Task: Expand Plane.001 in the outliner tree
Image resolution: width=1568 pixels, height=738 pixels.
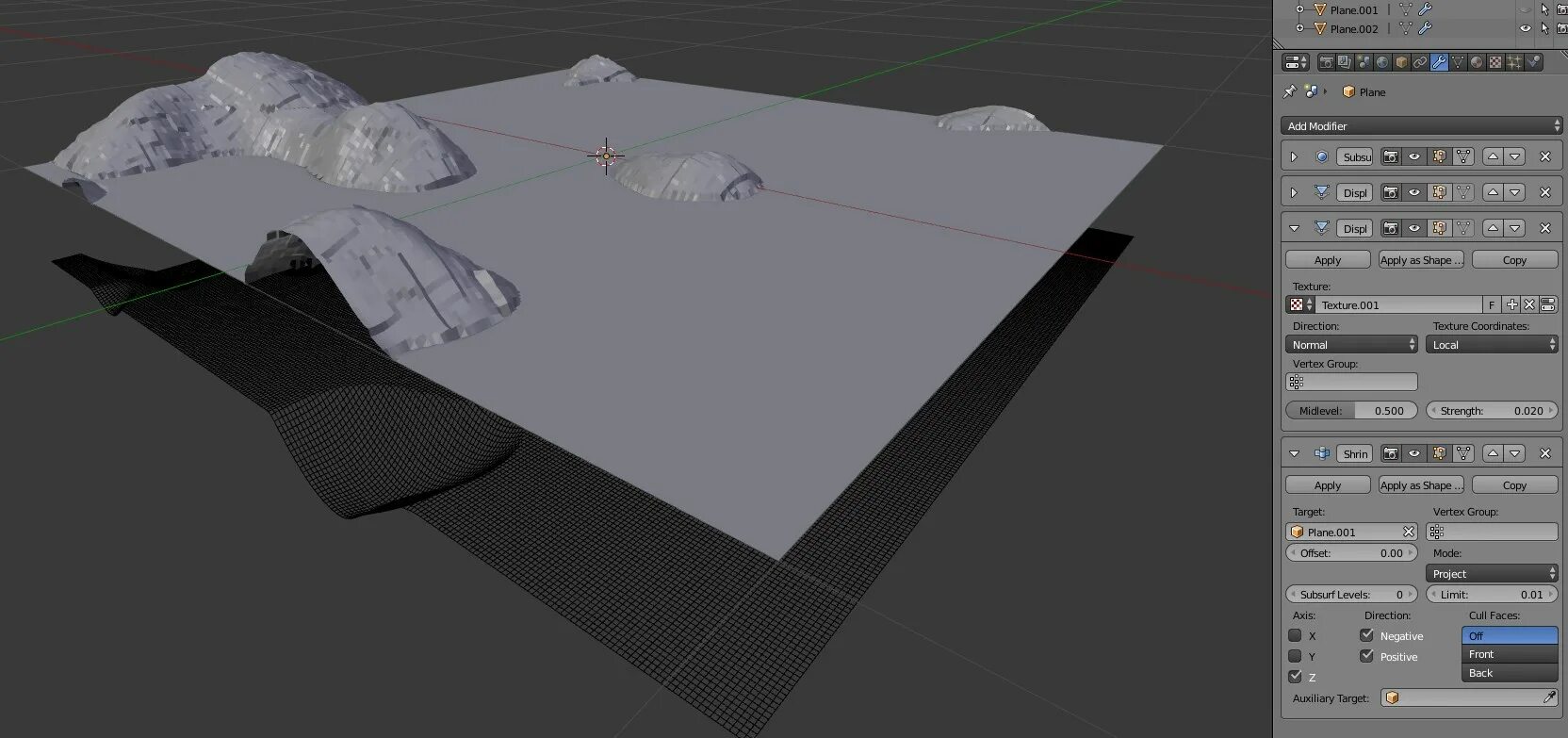Action: [x=1300, y=9]
